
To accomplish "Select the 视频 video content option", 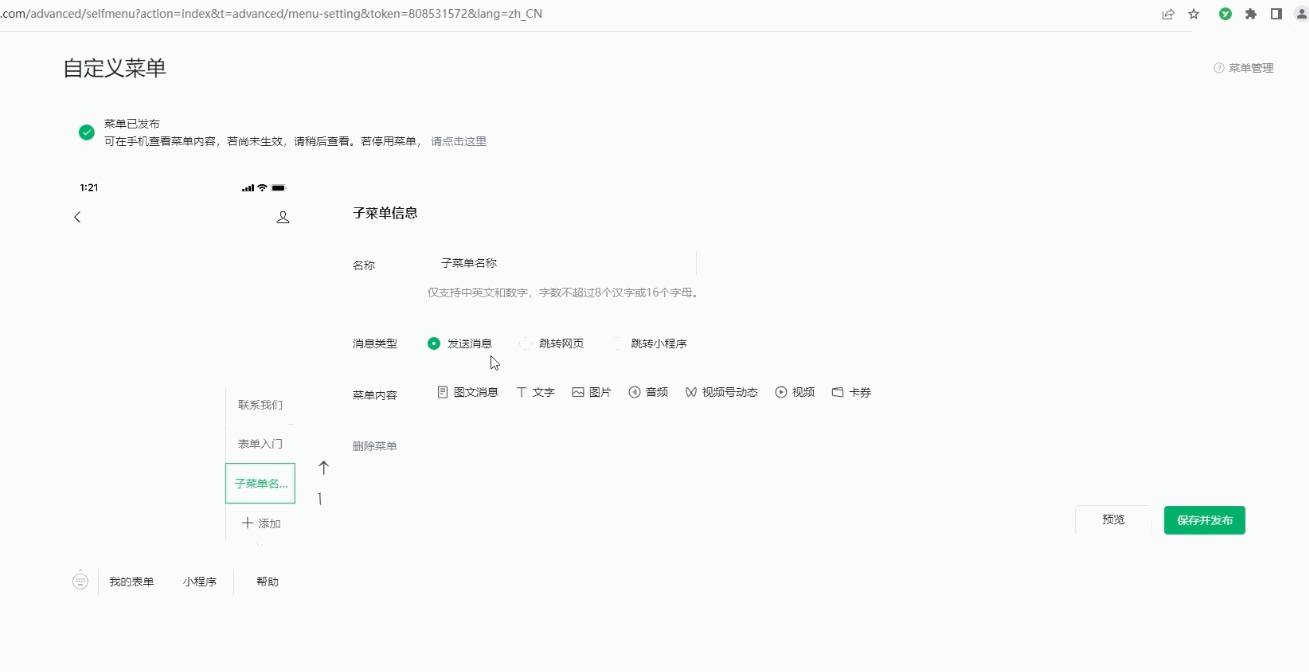I will 794,393.
